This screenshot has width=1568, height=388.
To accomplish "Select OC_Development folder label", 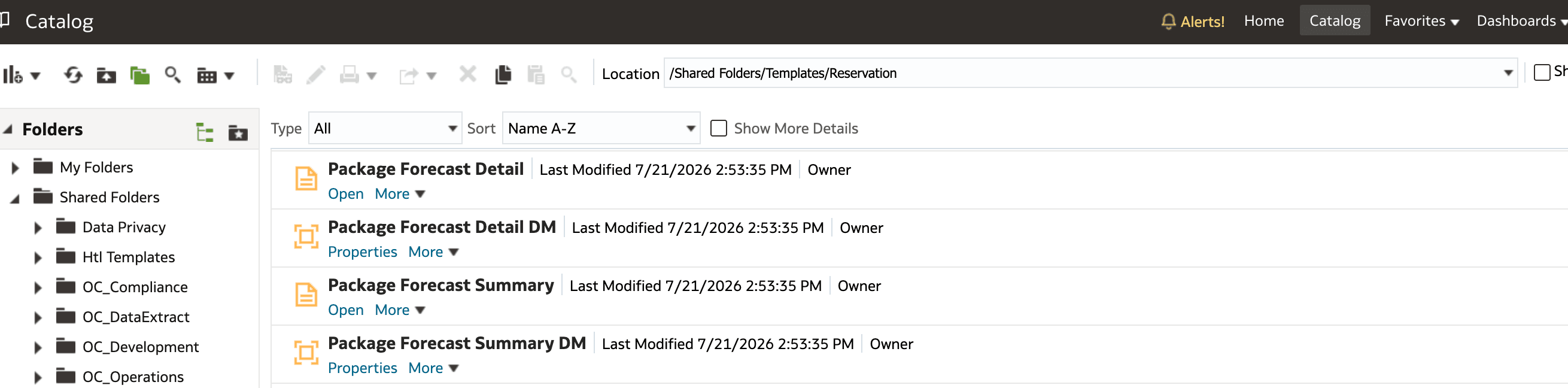I will [141, 347].
